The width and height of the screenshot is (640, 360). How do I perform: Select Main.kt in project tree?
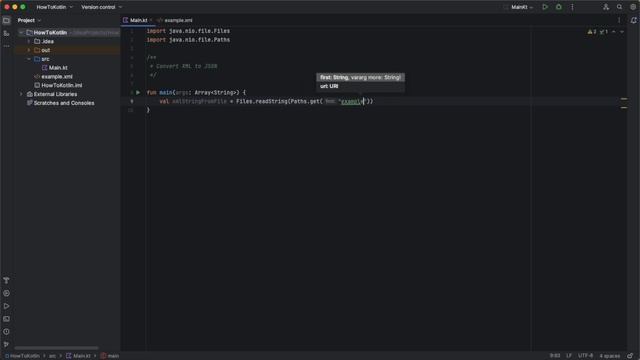click(x=58, y=68)
